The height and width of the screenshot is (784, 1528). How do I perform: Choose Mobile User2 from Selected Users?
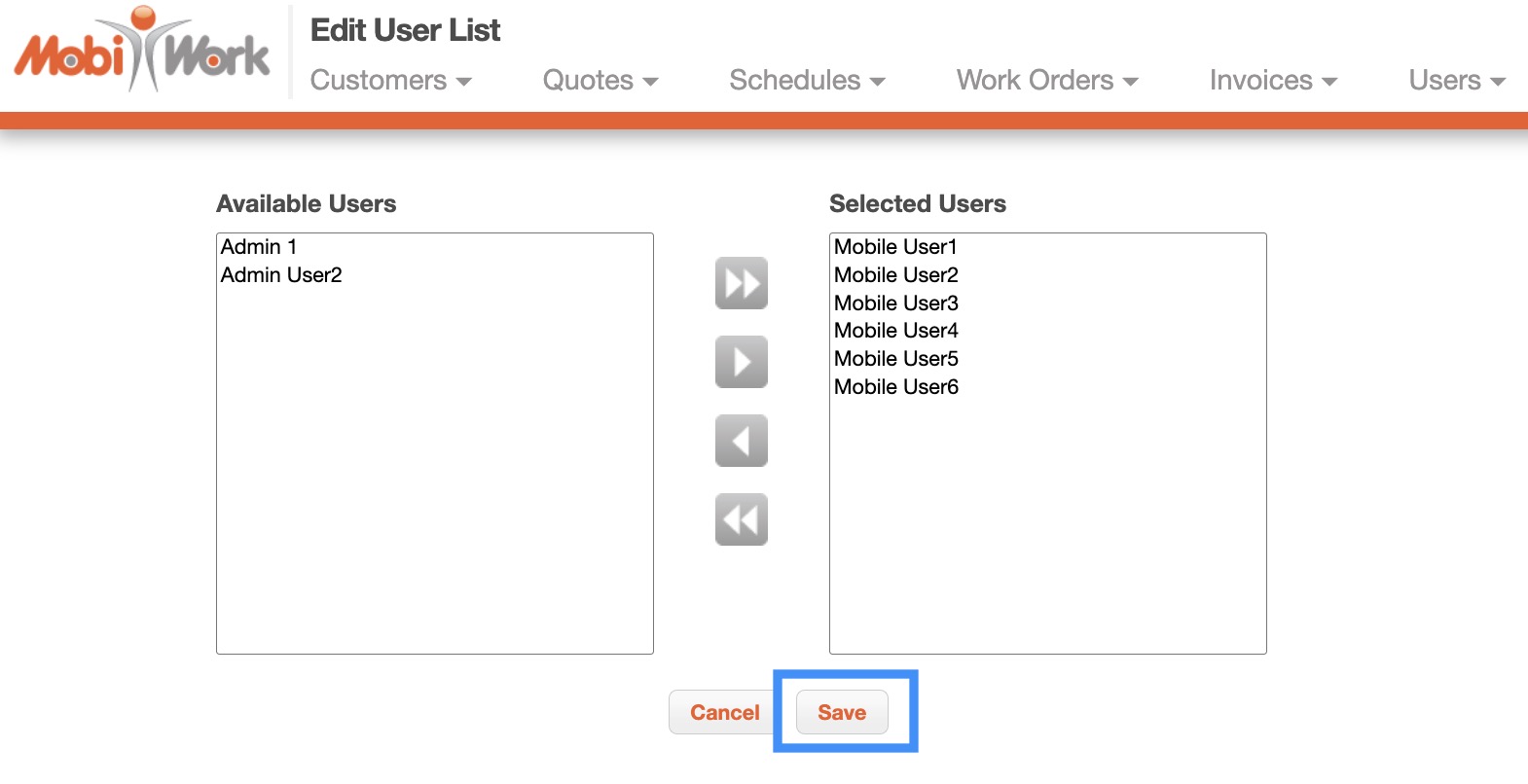895,275
